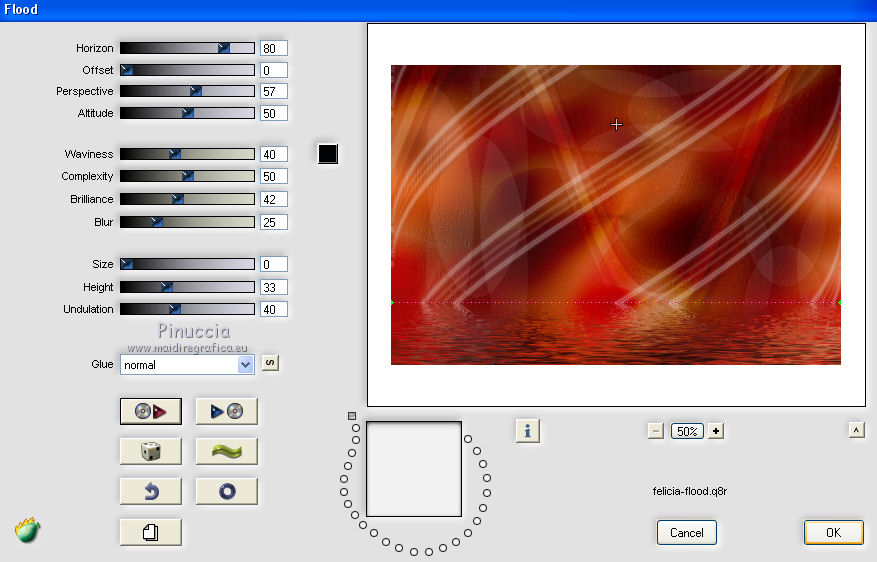
Task: Click the blue ring reset button
Action: pyautogui.click(x=227, y=492)
